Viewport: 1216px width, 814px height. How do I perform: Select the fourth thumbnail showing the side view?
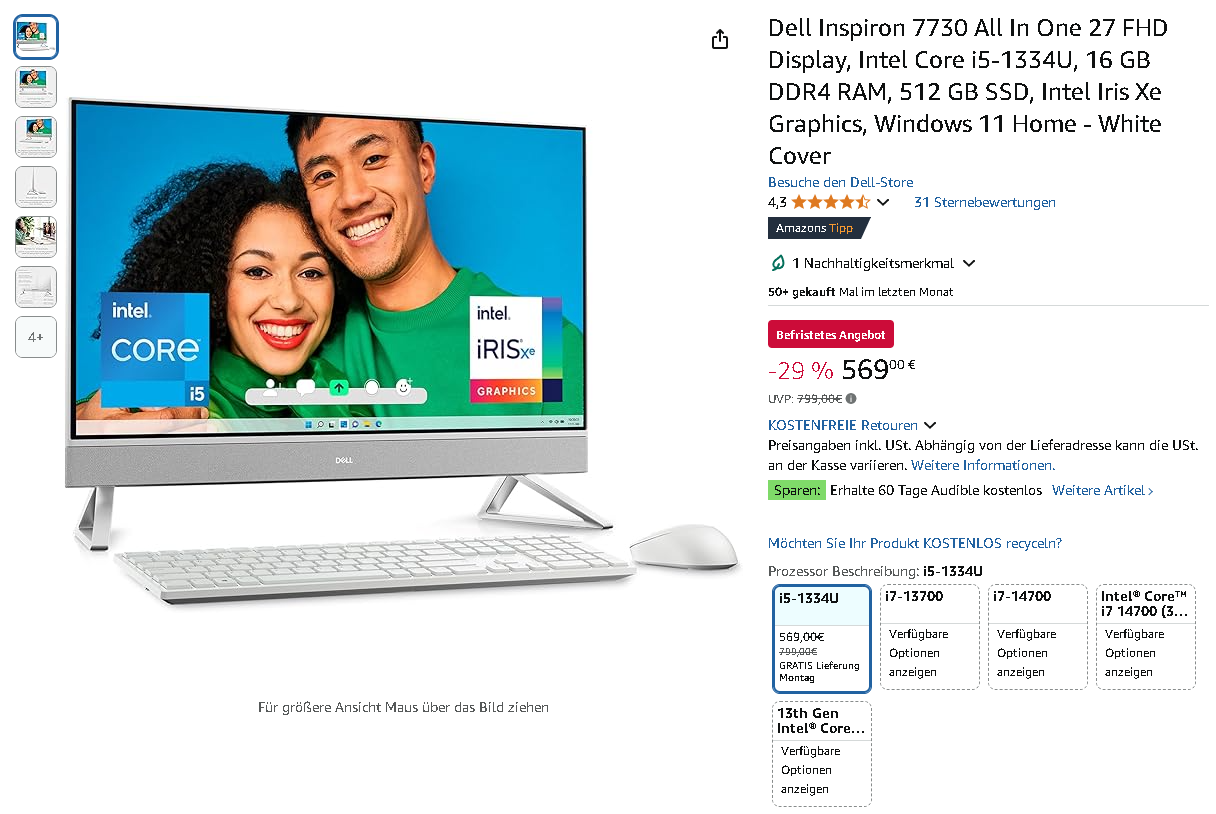tap(36, 187)
